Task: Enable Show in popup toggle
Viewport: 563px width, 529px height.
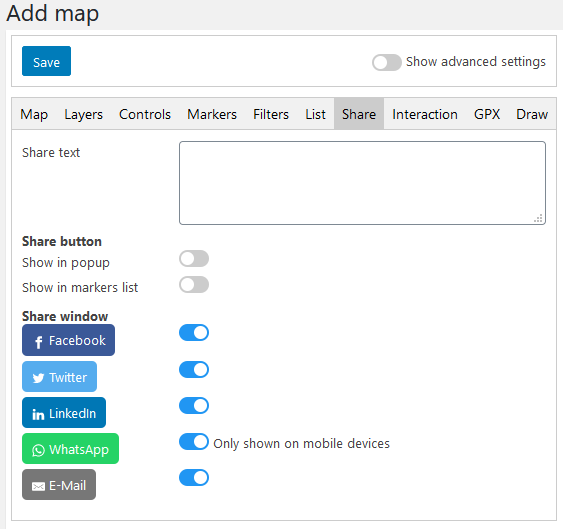Action: tap(194, 259)
